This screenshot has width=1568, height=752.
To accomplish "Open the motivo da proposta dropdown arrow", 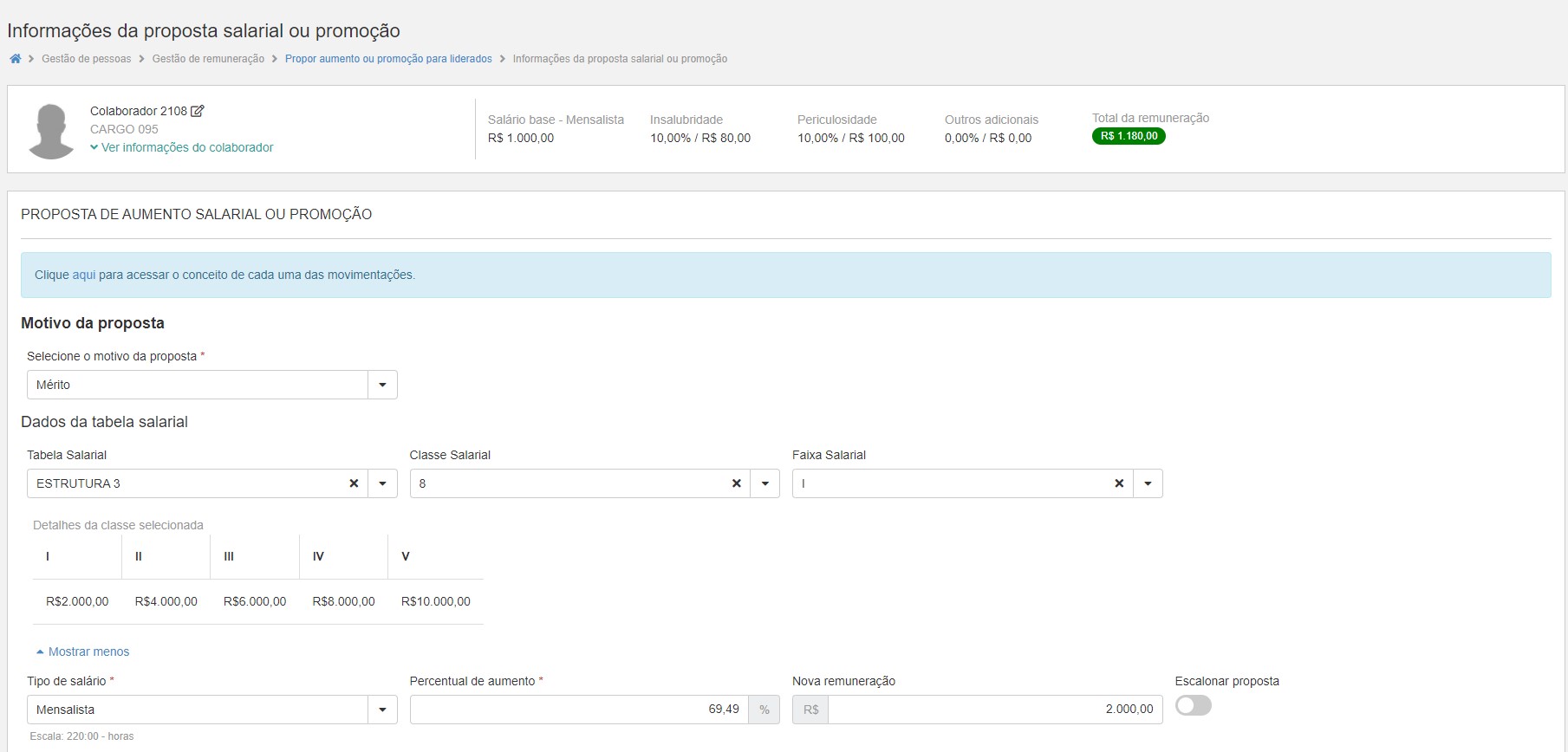I will click(x=382, y=385).
